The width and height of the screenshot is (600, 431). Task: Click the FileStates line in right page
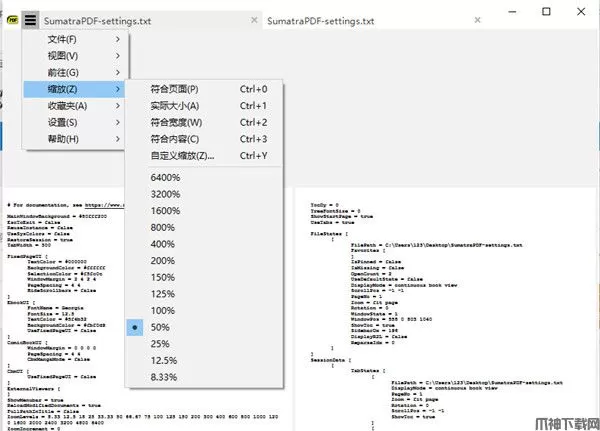click(x=329, y=233)
